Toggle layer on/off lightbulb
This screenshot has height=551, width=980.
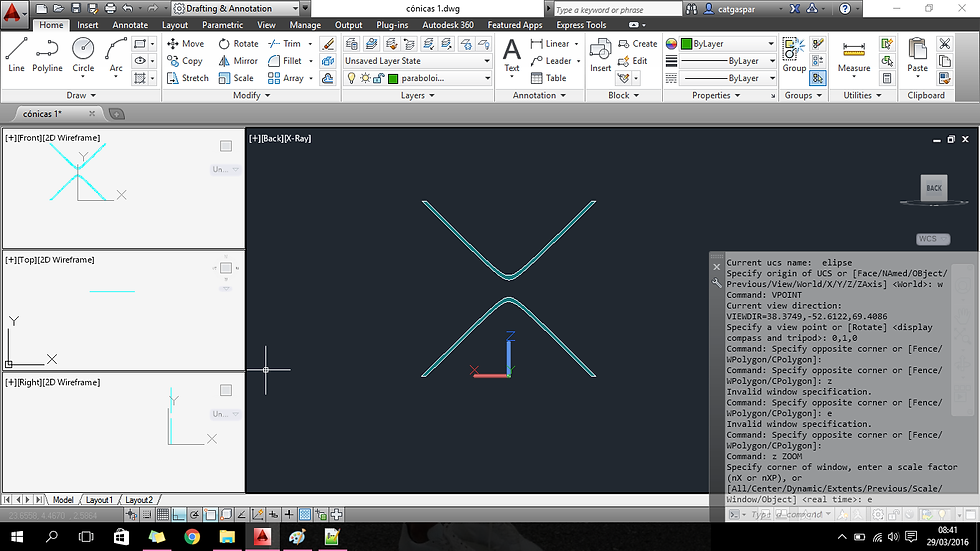351,78
